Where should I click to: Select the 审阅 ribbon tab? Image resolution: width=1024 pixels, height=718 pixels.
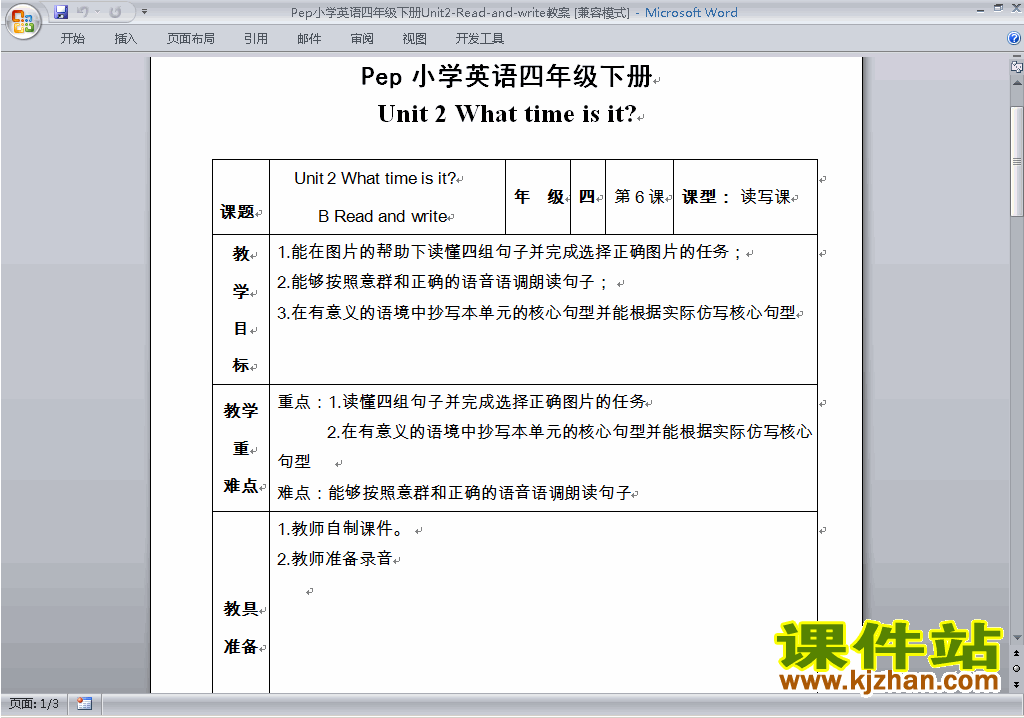(x=362, y=39)
